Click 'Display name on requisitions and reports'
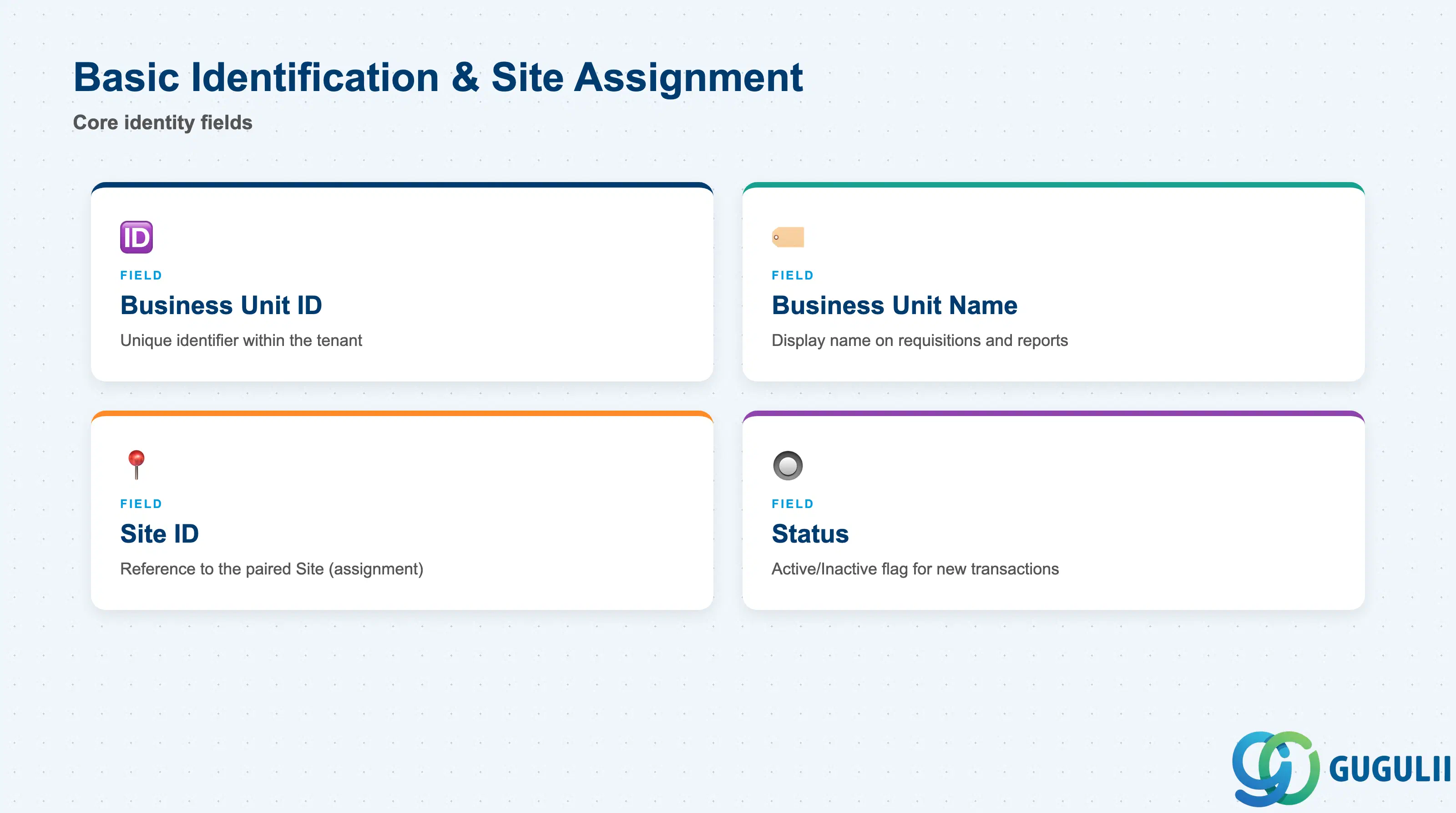1456x813 pixels. pyautogui.click(x=920, y=340)
